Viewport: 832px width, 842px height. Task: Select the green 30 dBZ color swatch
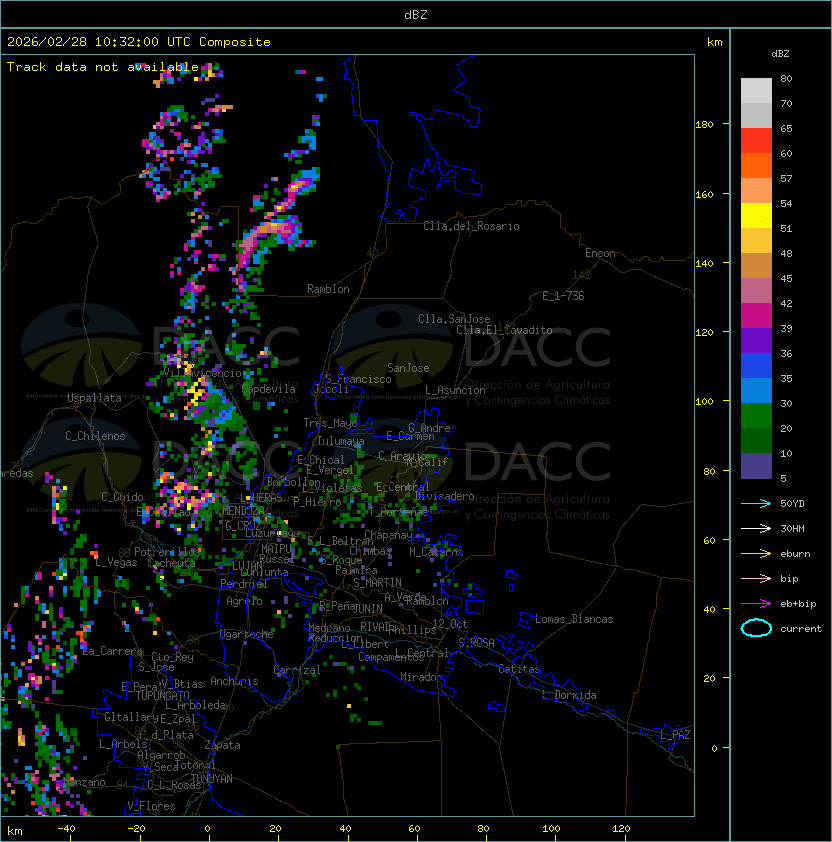pyautogui.click(x=756, y=415)
